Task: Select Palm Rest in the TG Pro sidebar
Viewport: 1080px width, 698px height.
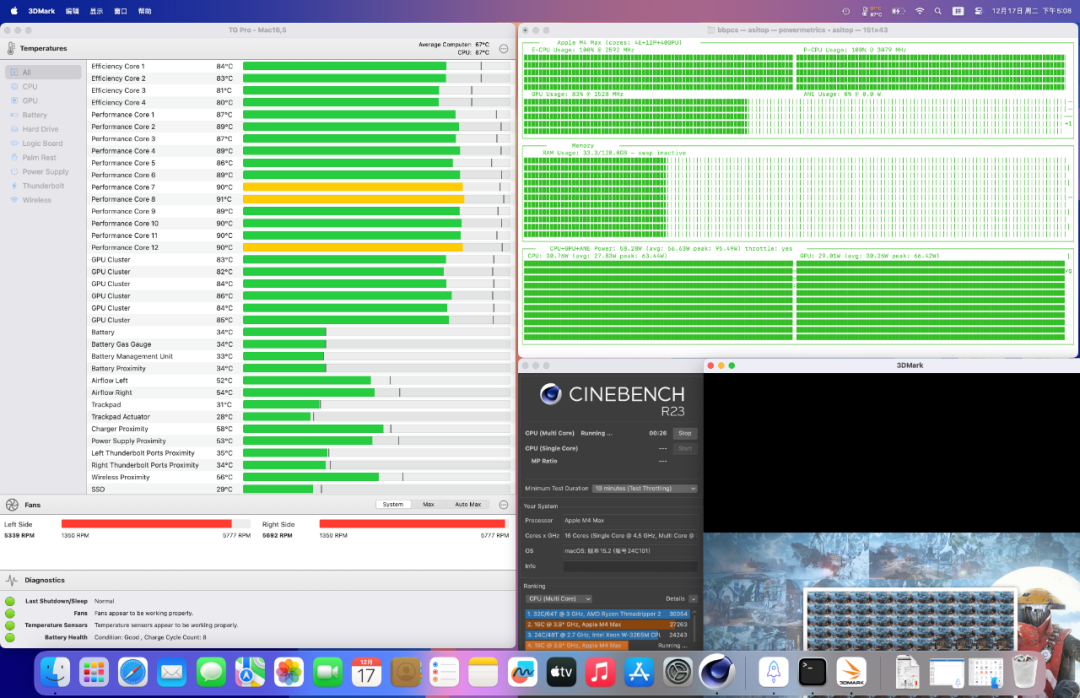Action: 43,158
